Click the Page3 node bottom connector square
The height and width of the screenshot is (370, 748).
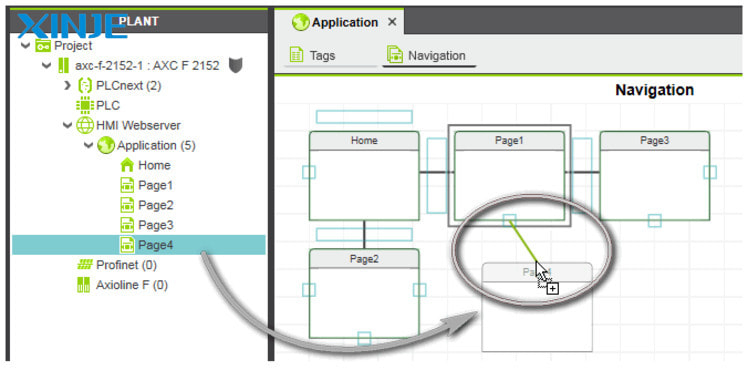pos(654,221)
